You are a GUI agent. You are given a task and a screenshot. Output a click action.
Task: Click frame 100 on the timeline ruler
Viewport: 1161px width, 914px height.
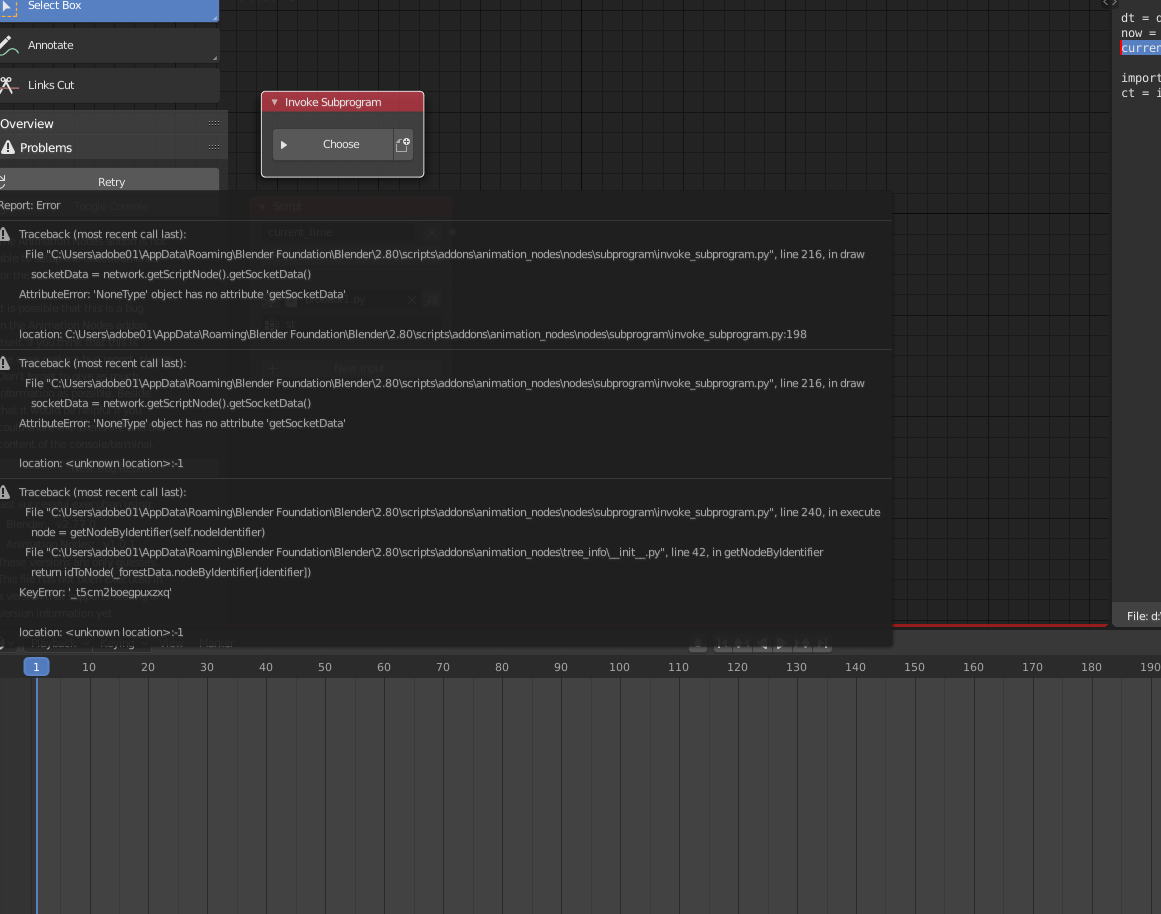619,666
